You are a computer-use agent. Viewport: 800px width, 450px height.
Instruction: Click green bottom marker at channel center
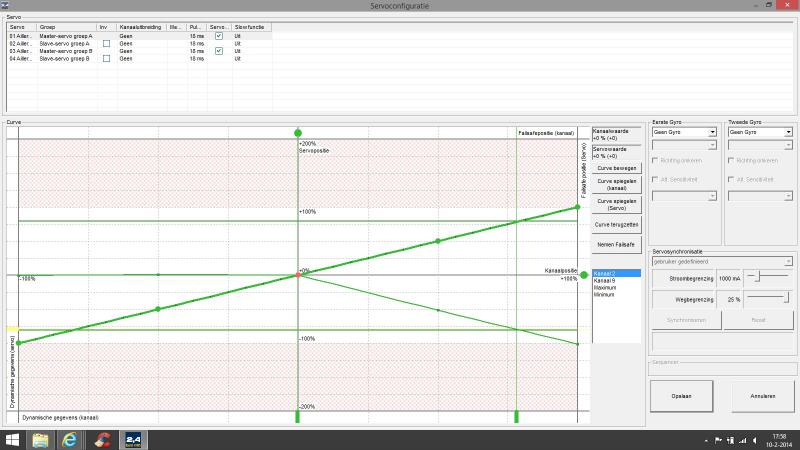click(298, 416)
